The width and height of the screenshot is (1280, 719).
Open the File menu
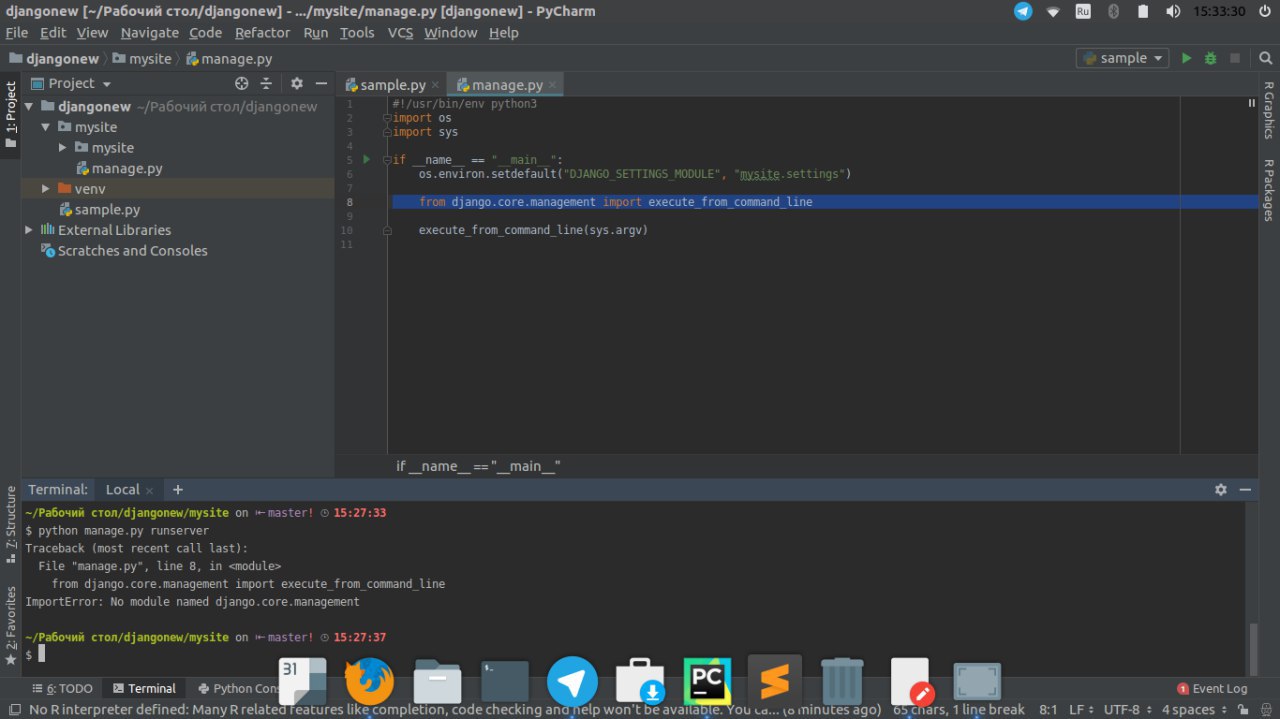(x=16, y=32)
